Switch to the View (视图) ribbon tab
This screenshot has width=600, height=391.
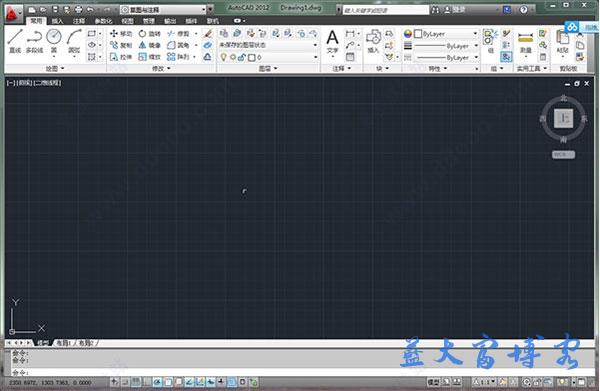(127, 21)
